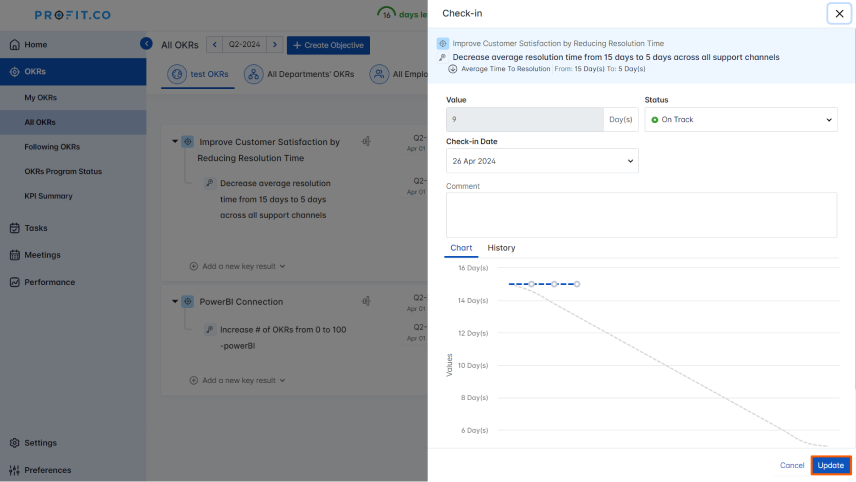This screenshot has height=482, width=856.
Task: Go to the previous quarter before Q2-2024
Action: point(215,45)
